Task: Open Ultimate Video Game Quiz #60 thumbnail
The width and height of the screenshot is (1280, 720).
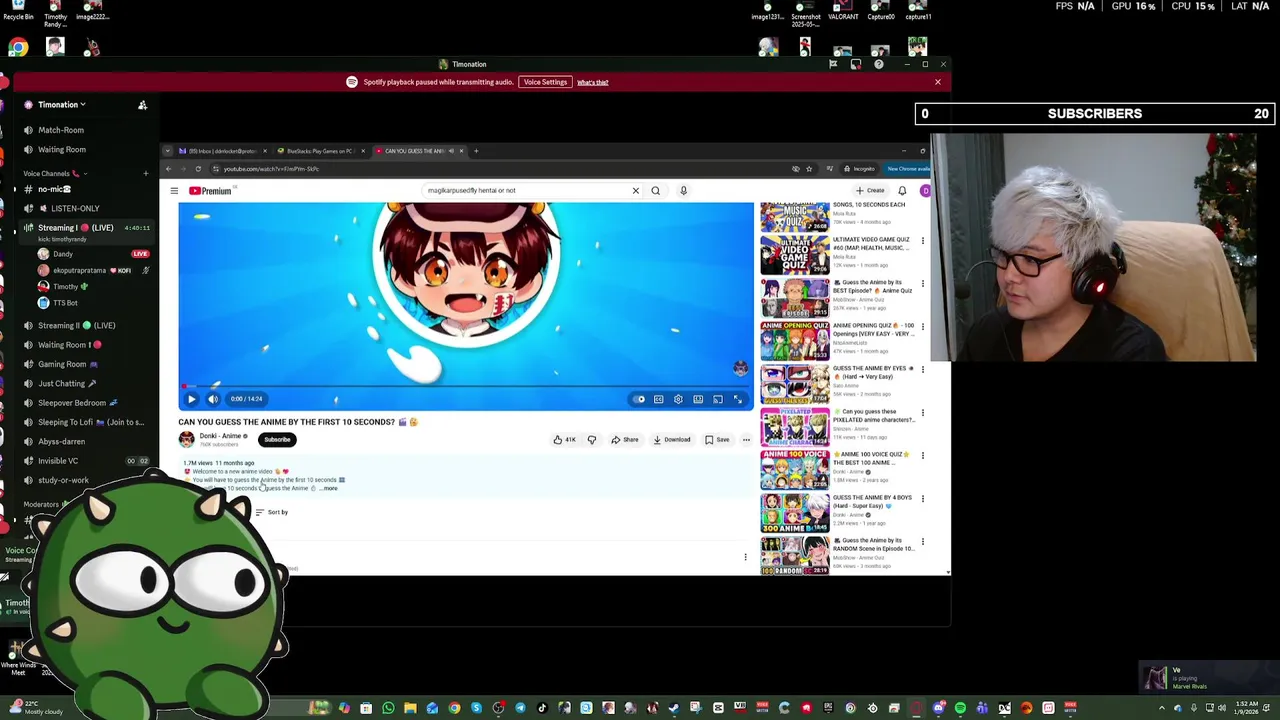Action: coord(794,255)
